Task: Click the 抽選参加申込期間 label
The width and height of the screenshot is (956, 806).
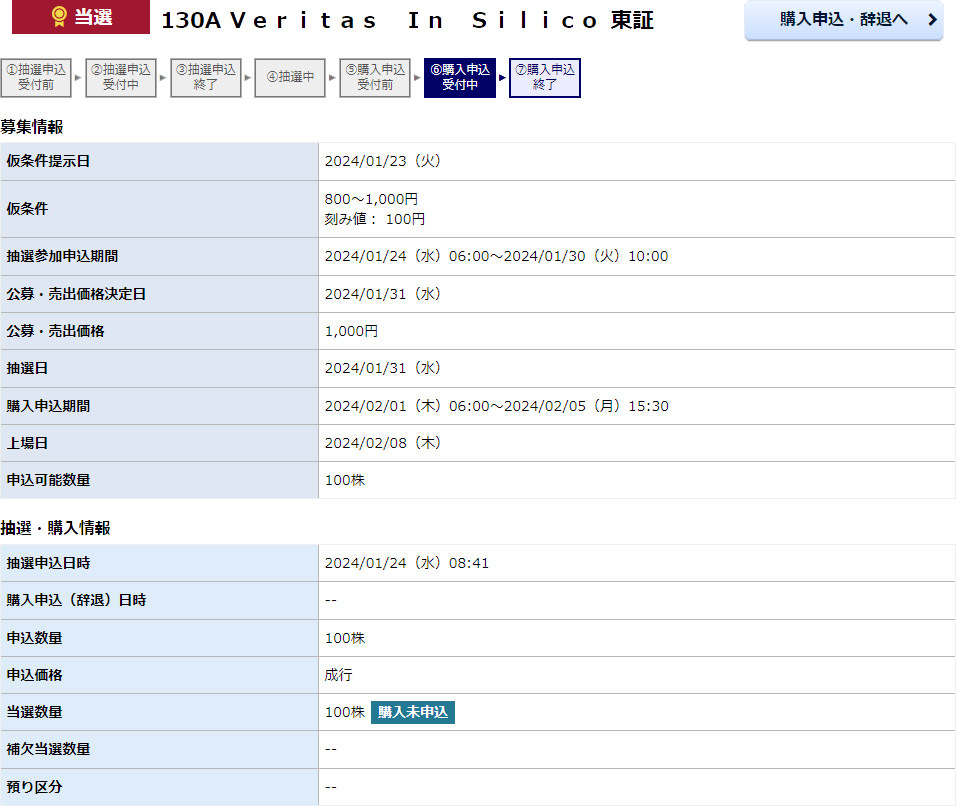Action: coord(62,256)
